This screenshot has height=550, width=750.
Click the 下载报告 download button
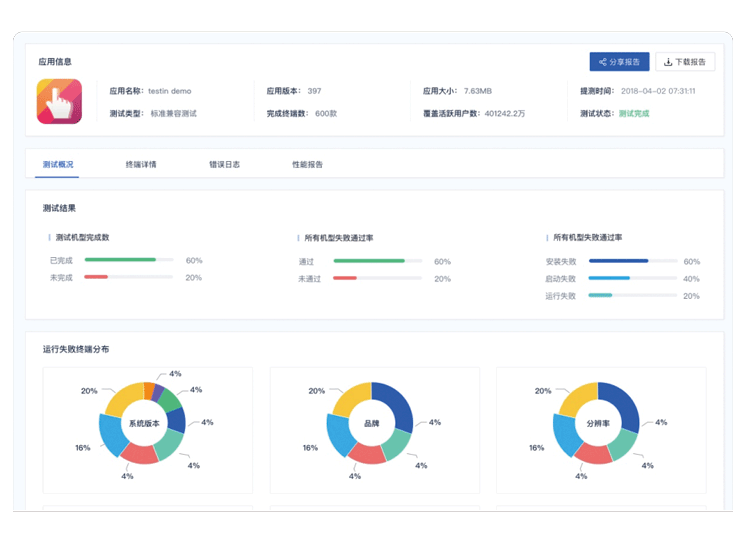coord(685,62)
